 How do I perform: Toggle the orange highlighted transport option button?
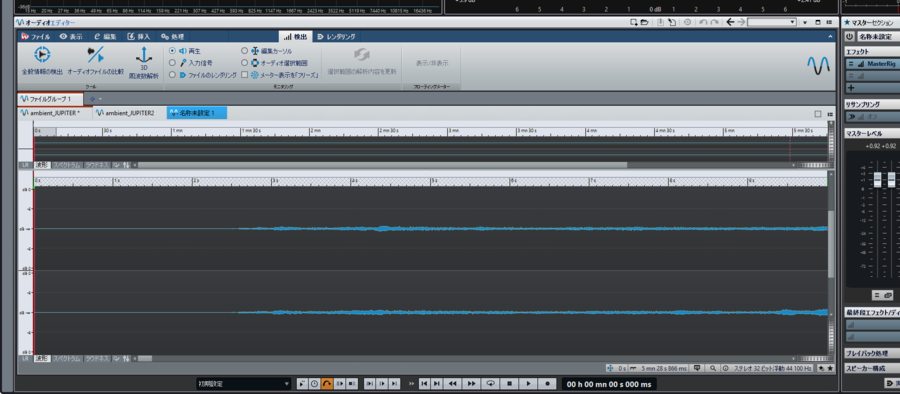pyautogui.click(x=327, y=384)
